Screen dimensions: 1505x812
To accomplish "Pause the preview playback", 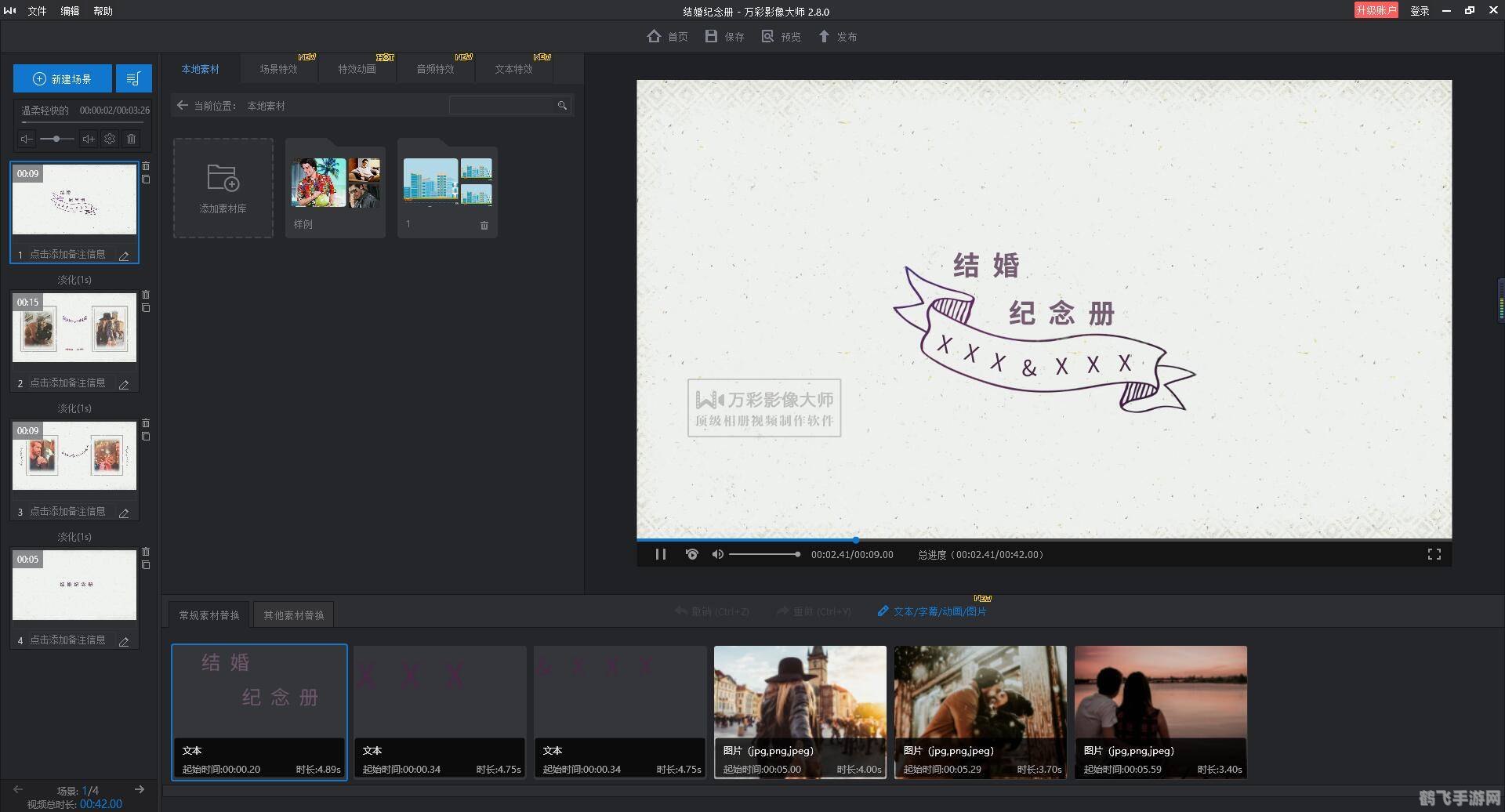I will click(x=661, y=554).
